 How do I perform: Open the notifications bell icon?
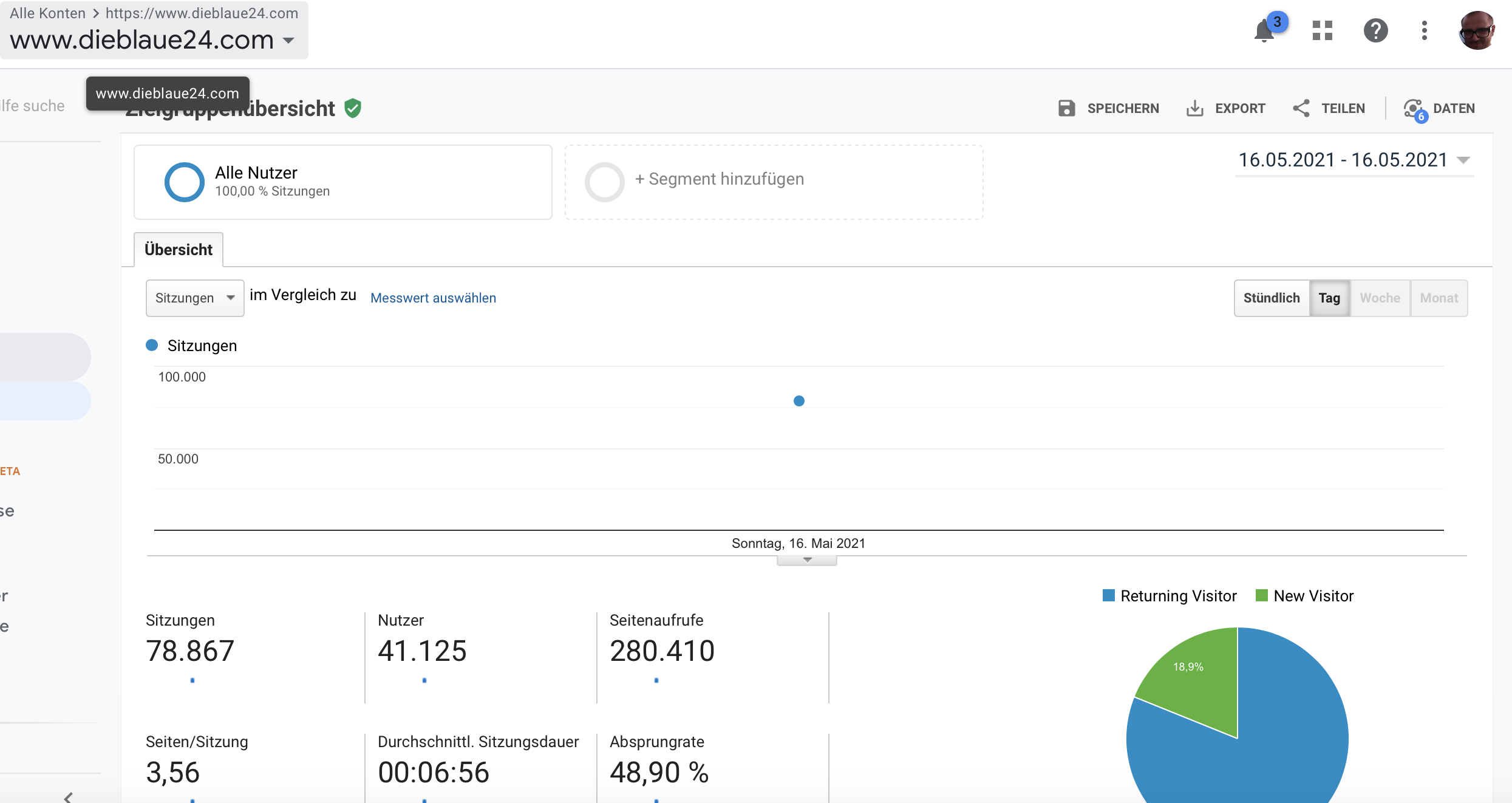(1265, 30)
